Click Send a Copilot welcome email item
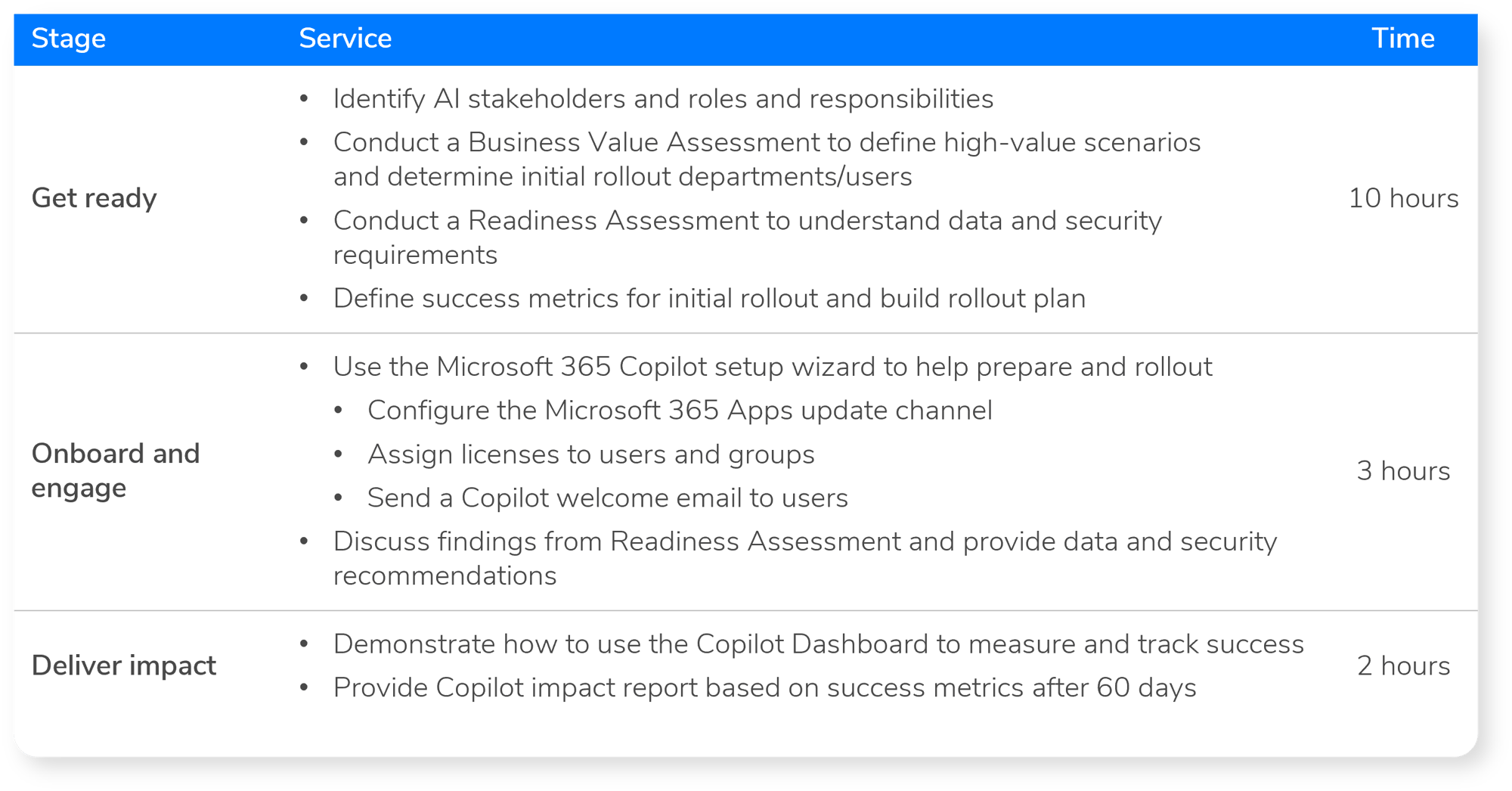Screen dimensions: 1512x791 (608, 498)
